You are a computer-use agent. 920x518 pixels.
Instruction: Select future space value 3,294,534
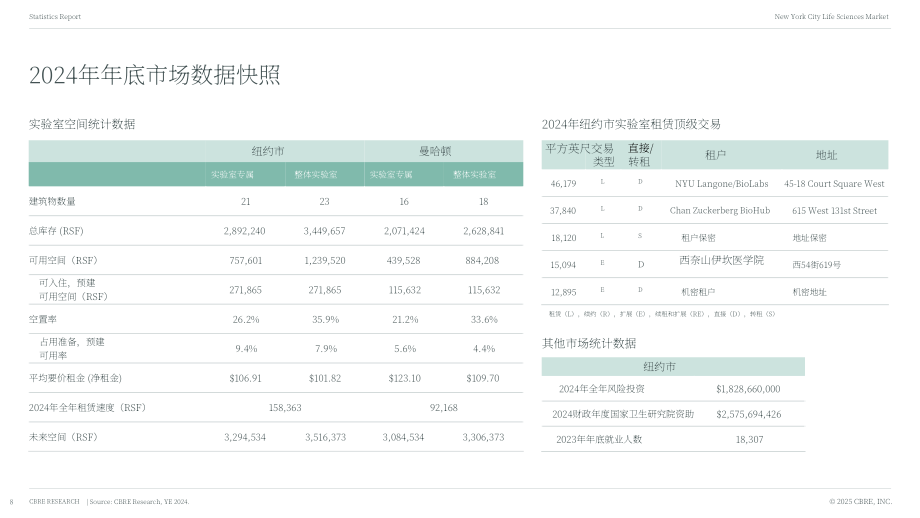[245, 437]
